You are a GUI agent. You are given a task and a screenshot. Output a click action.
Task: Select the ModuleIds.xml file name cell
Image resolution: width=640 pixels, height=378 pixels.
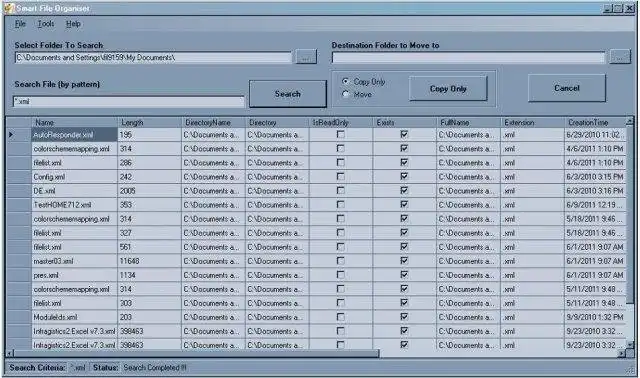tap(74, 317)
